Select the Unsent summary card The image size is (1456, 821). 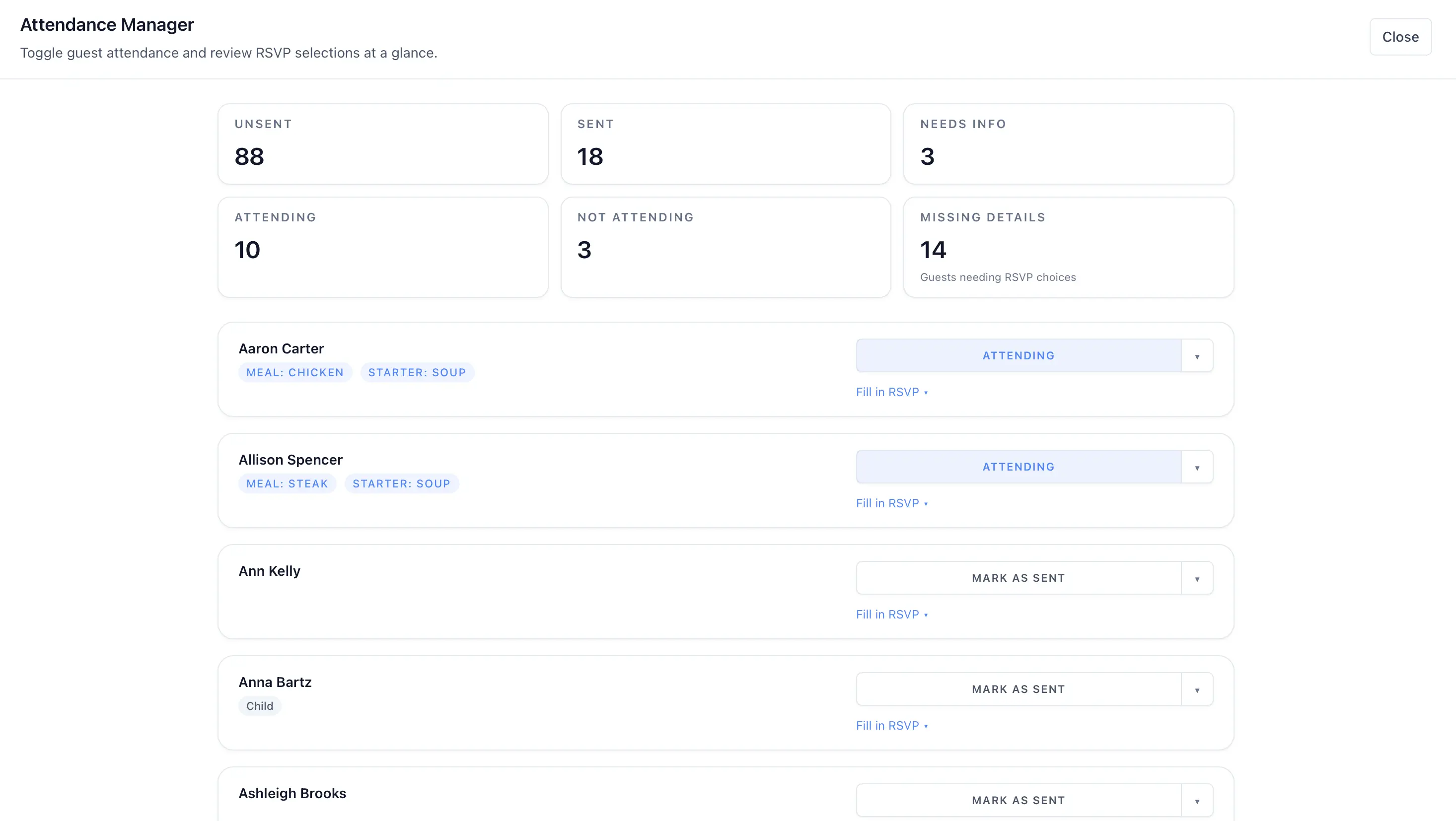pyautogui.click(x=383, y=143)
